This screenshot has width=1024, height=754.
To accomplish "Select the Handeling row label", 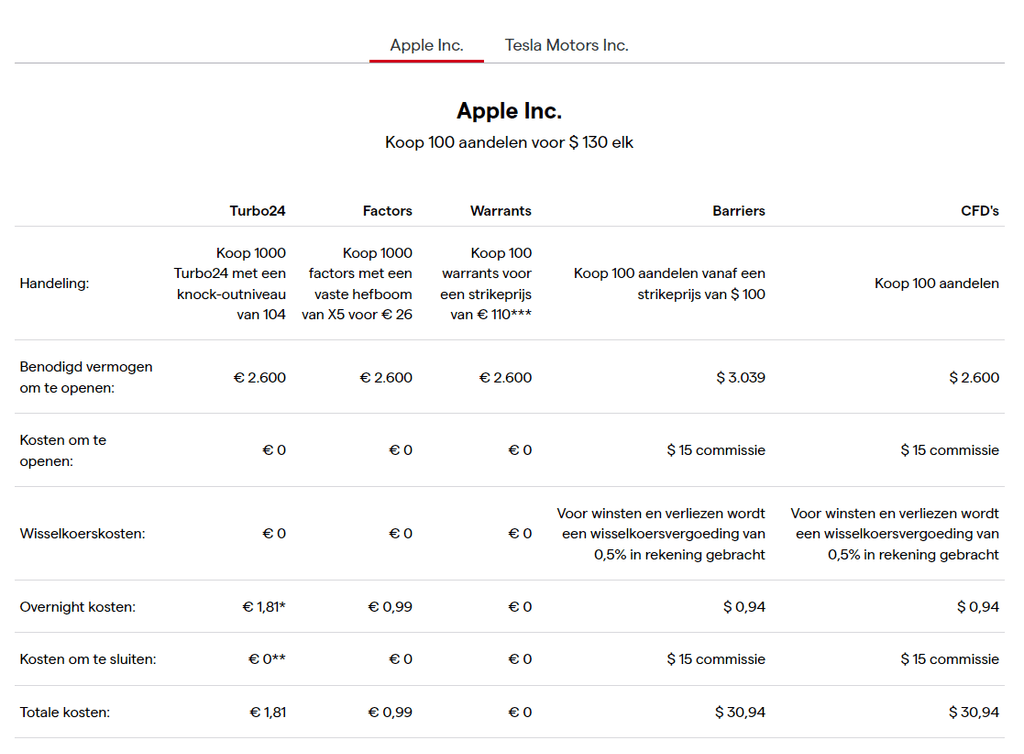I will click(x=54, y=284).
